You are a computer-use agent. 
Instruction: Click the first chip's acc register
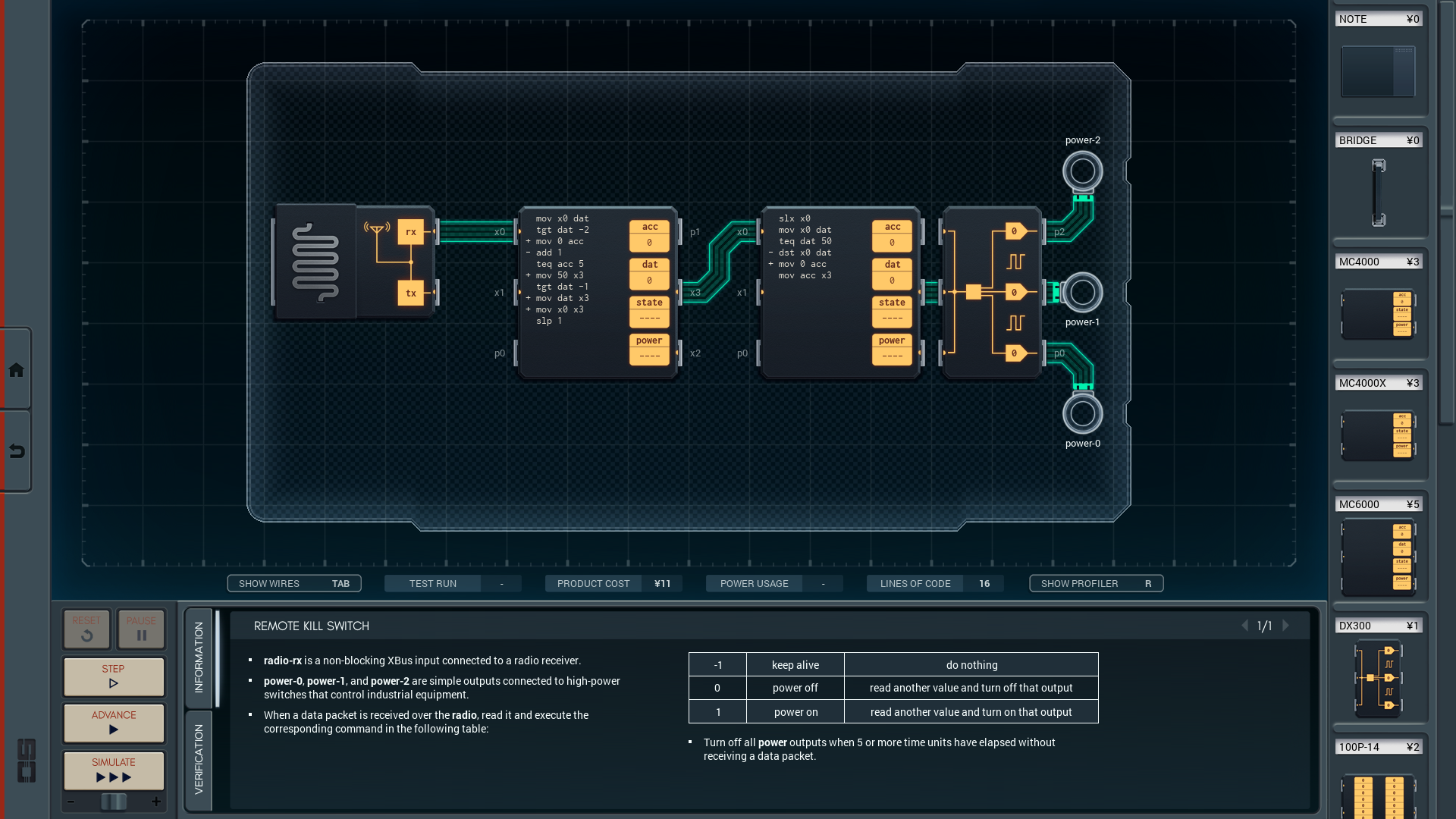(649, 235)
